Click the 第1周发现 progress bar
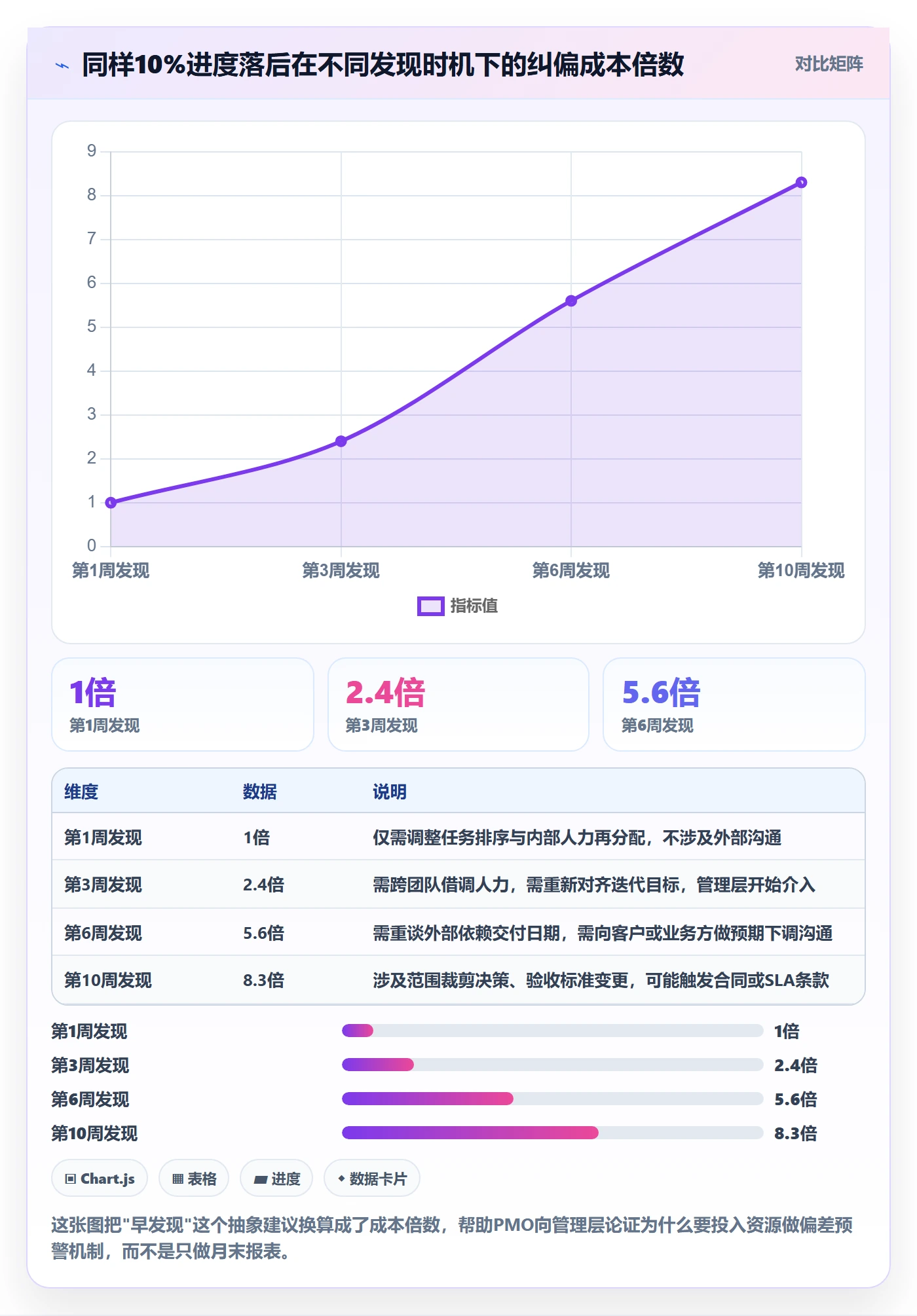Screen dimensions: 917x1316 tap(553, 1031)
